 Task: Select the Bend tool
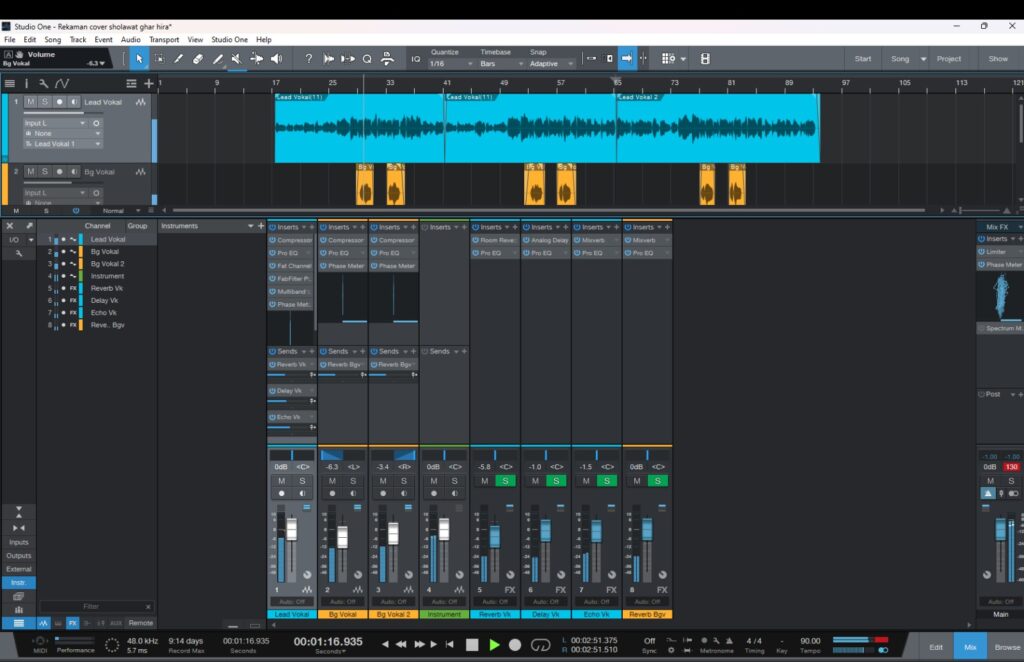[x=257, y=59]
